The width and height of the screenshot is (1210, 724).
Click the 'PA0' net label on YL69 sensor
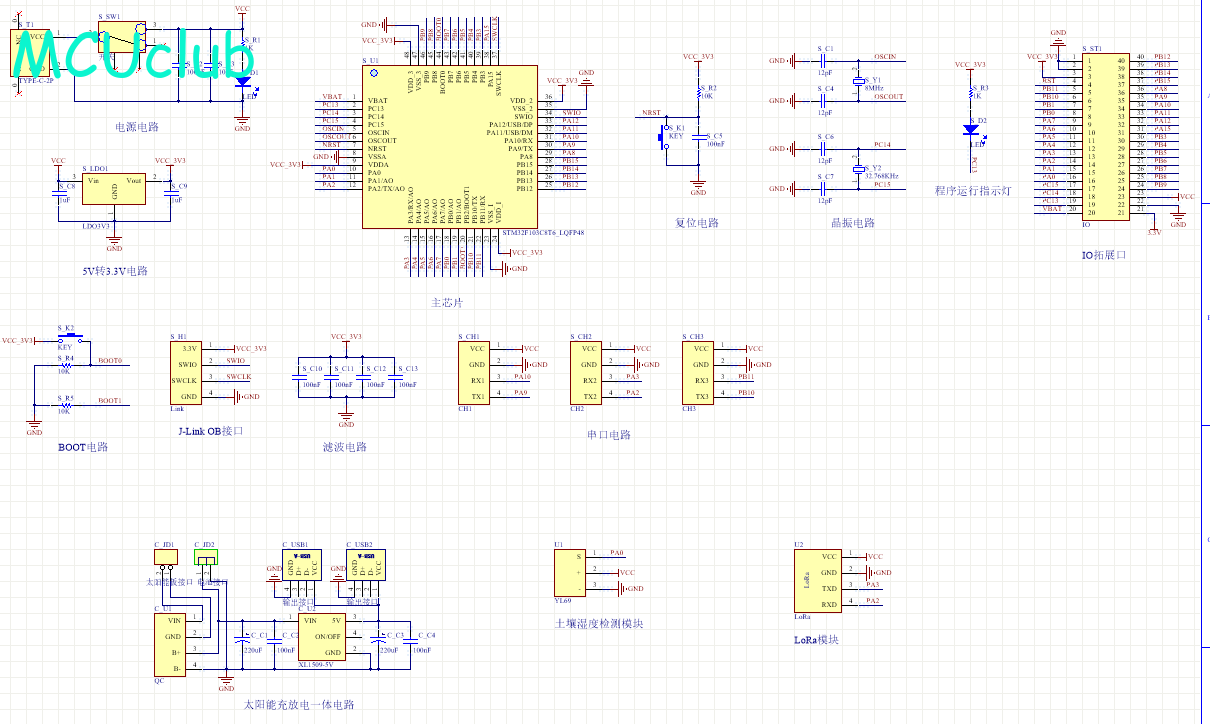click(x=617, y=553)
